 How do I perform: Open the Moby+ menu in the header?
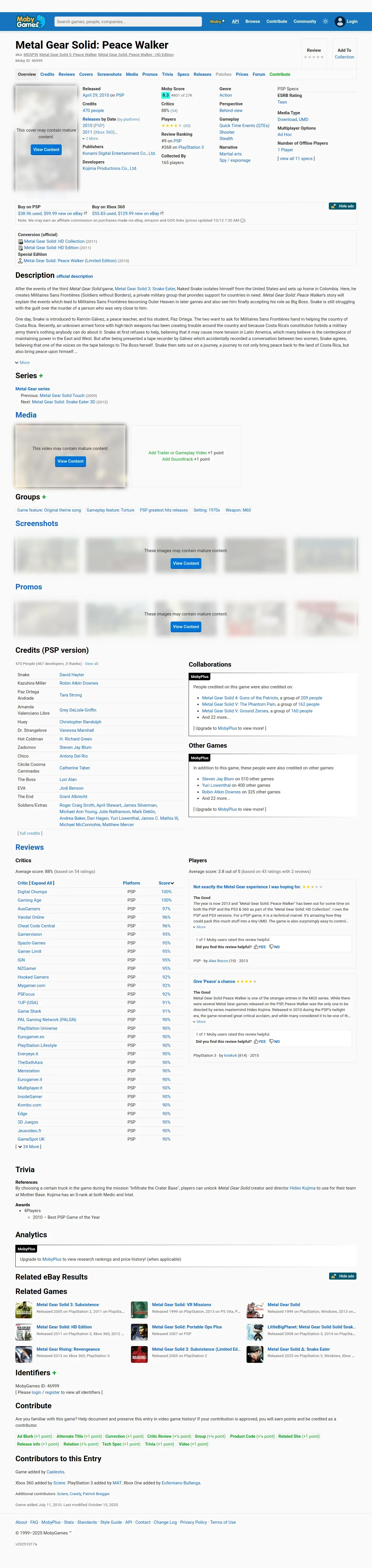pyautogui.click(x=217, y=21)
